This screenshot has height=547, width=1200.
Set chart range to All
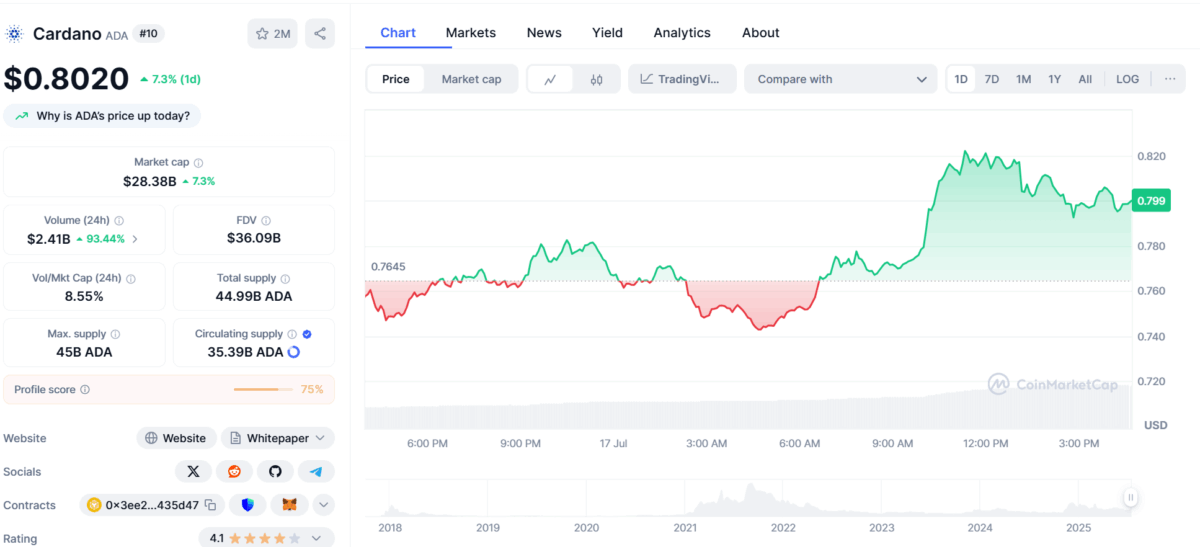[1085, 79]
